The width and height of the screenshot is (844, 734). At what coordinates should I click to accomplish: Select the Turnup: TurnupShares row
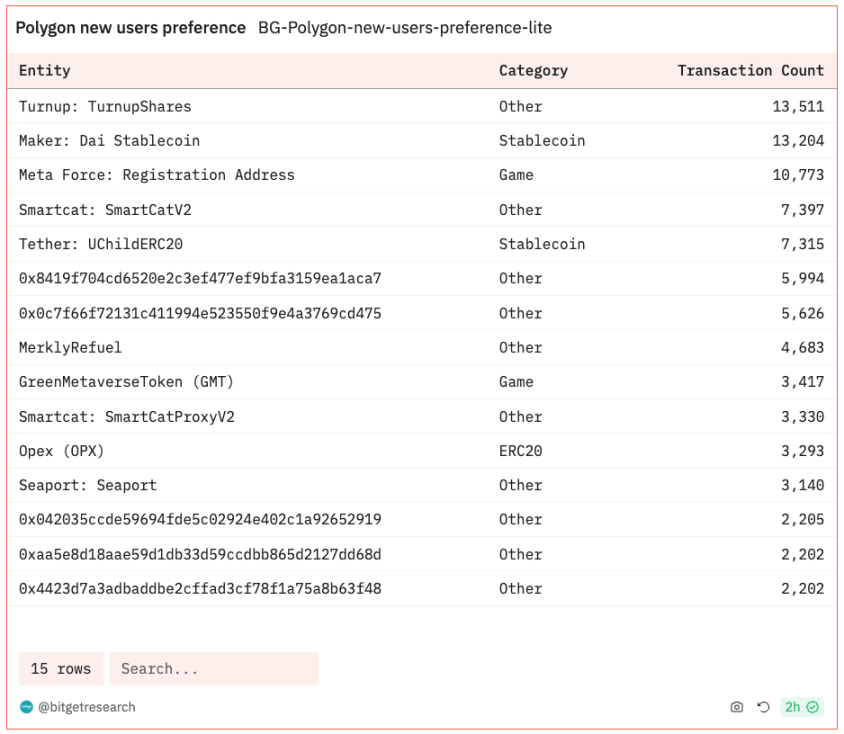[x=105, y=107]
